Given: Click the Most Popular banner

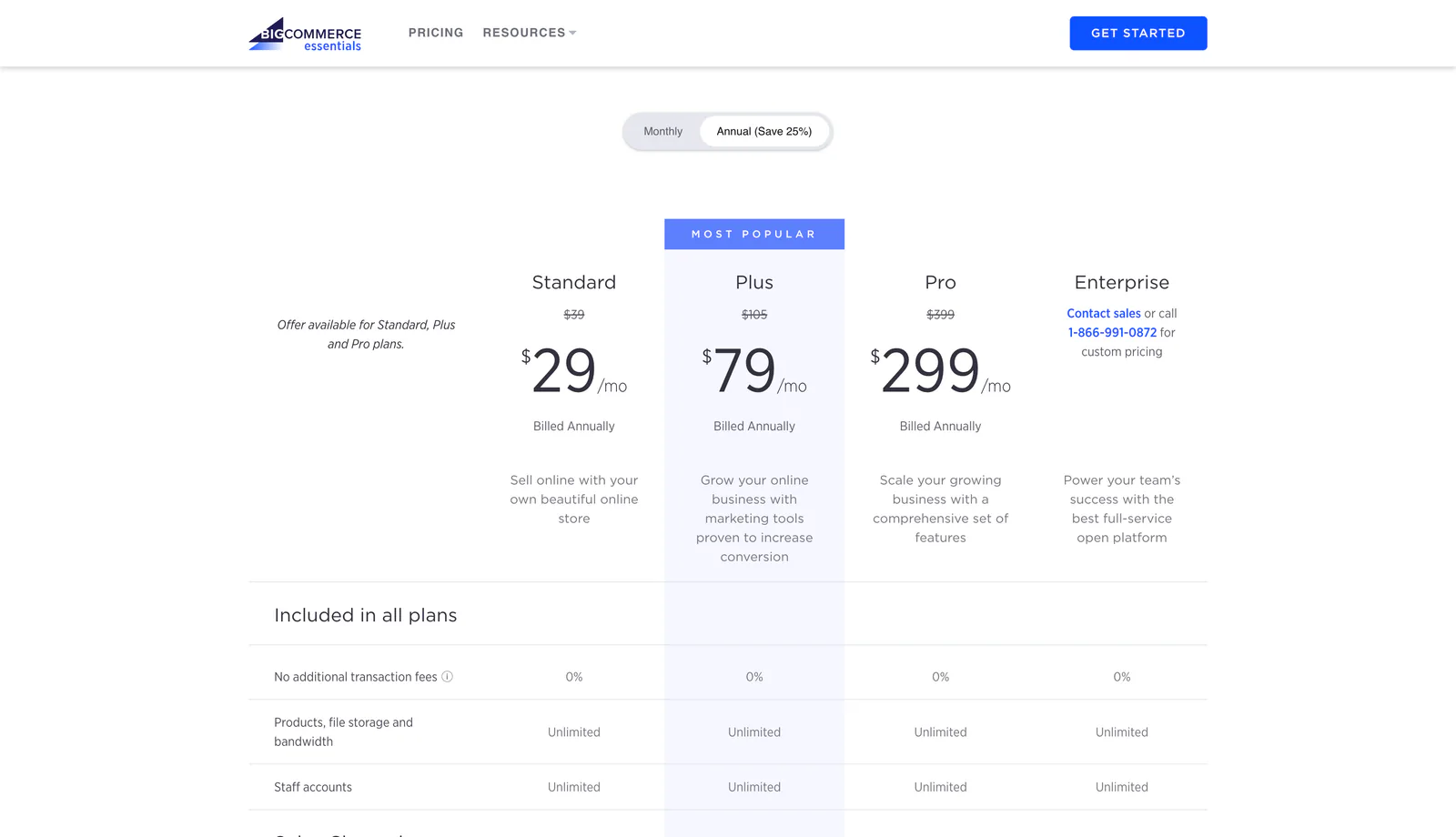Looking at the screenshot, I should [x=754, y=234].
